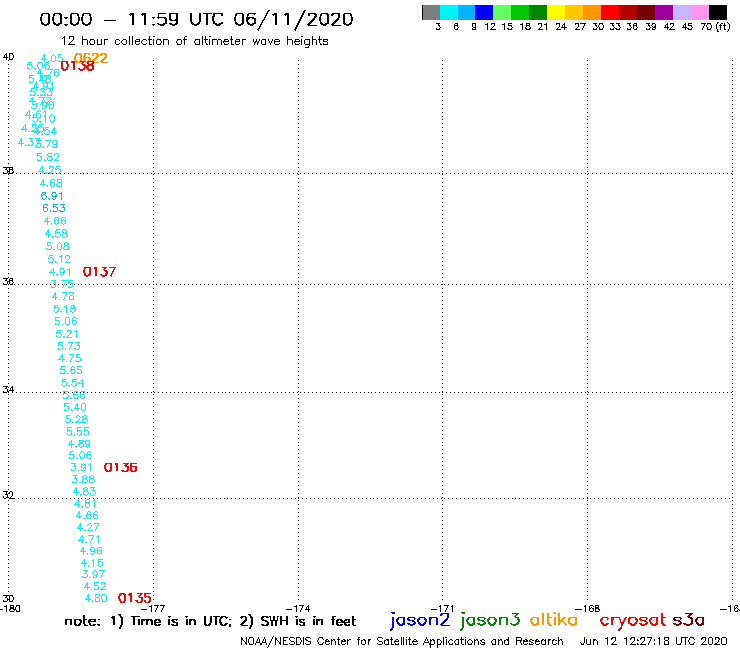
Task: Select the 4.96 wave height reading
Action: pos(91,551)
